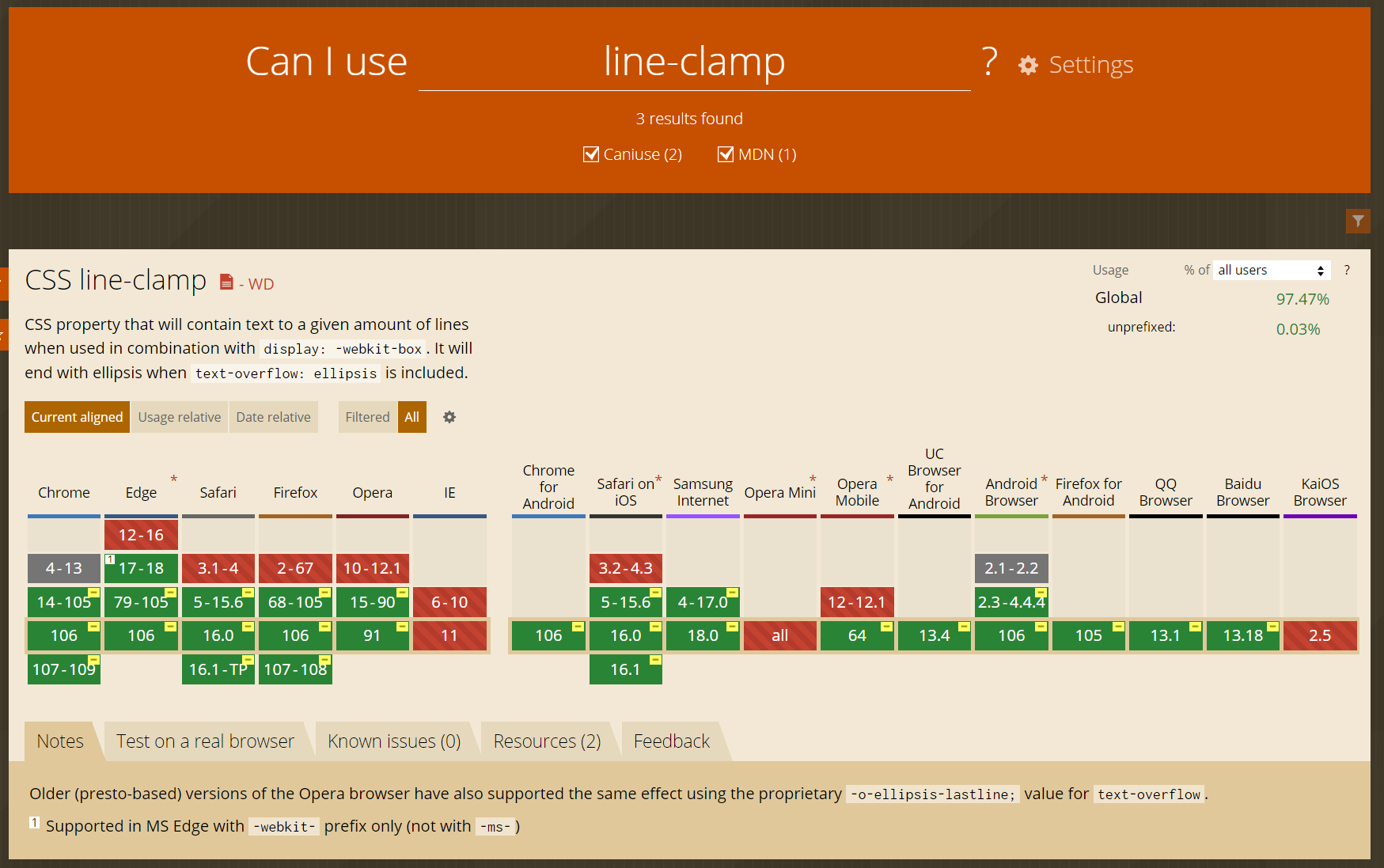The height and width of the screenshot is (868, 1384).
Task: Click the Opera Mobile 64 cell
Action: 857,635
